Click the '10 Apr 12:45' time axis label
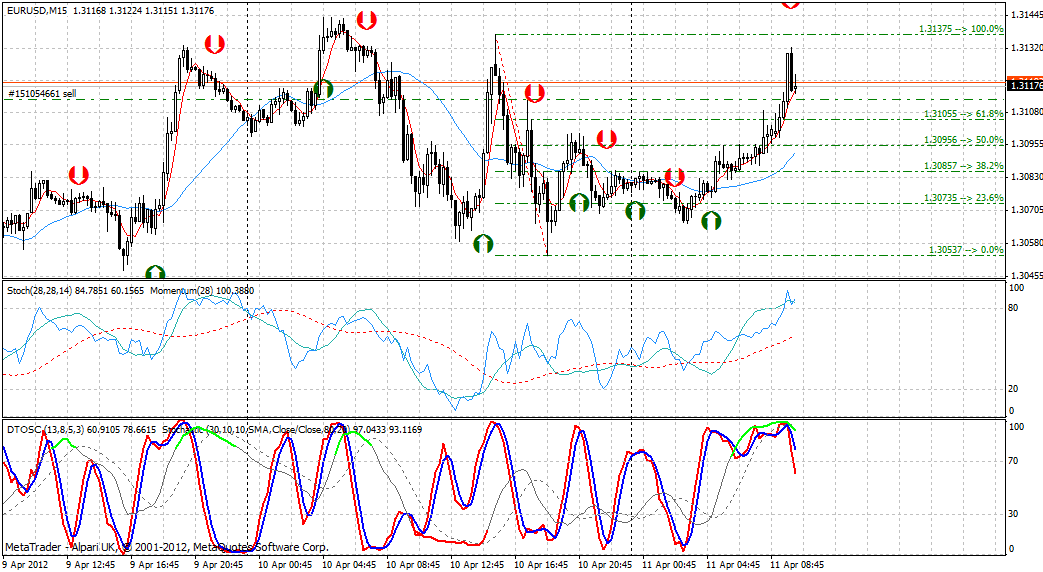Image resolution: width=1043 pixels, height=572 pixels. [x=476, y=565]
